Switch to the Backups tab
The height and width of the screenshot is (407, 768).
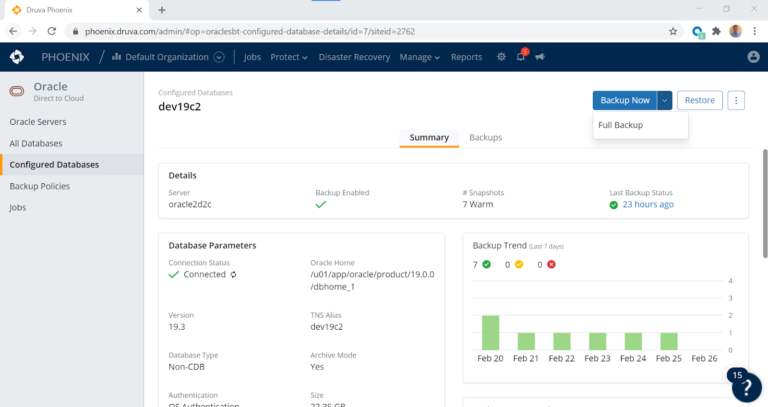click(485, 137)
